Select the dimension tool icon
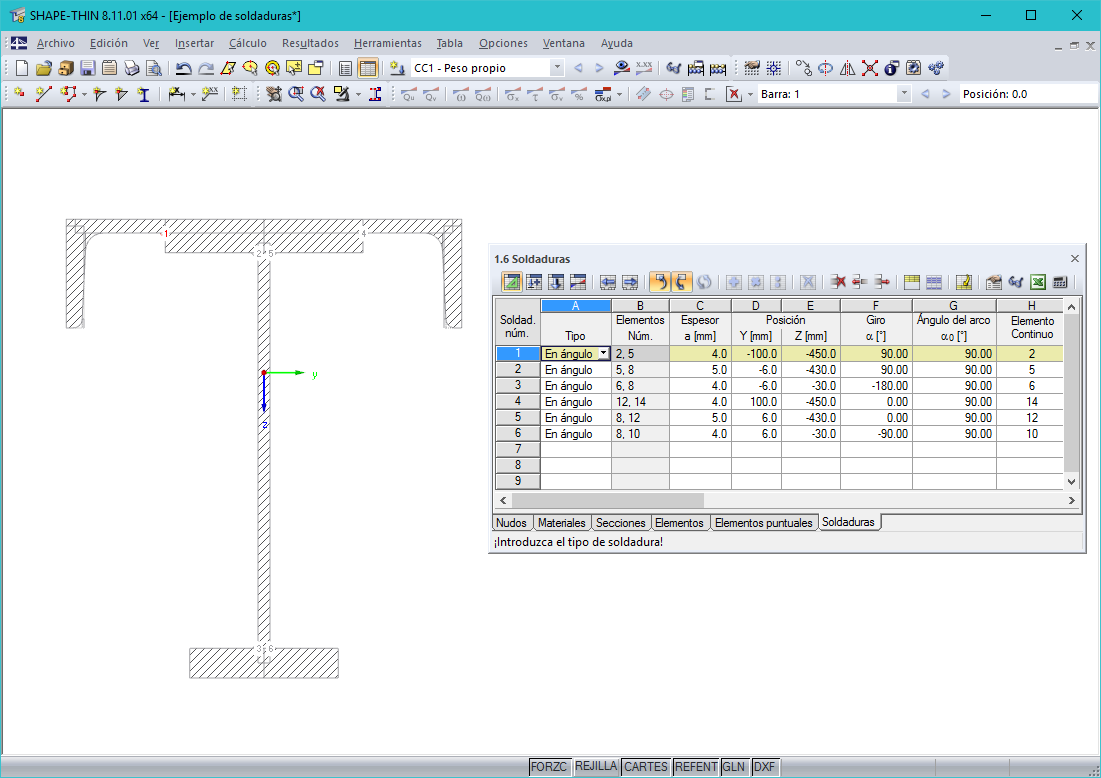Viewport: 1101px width, 778px height. click(x=176, y=94)
